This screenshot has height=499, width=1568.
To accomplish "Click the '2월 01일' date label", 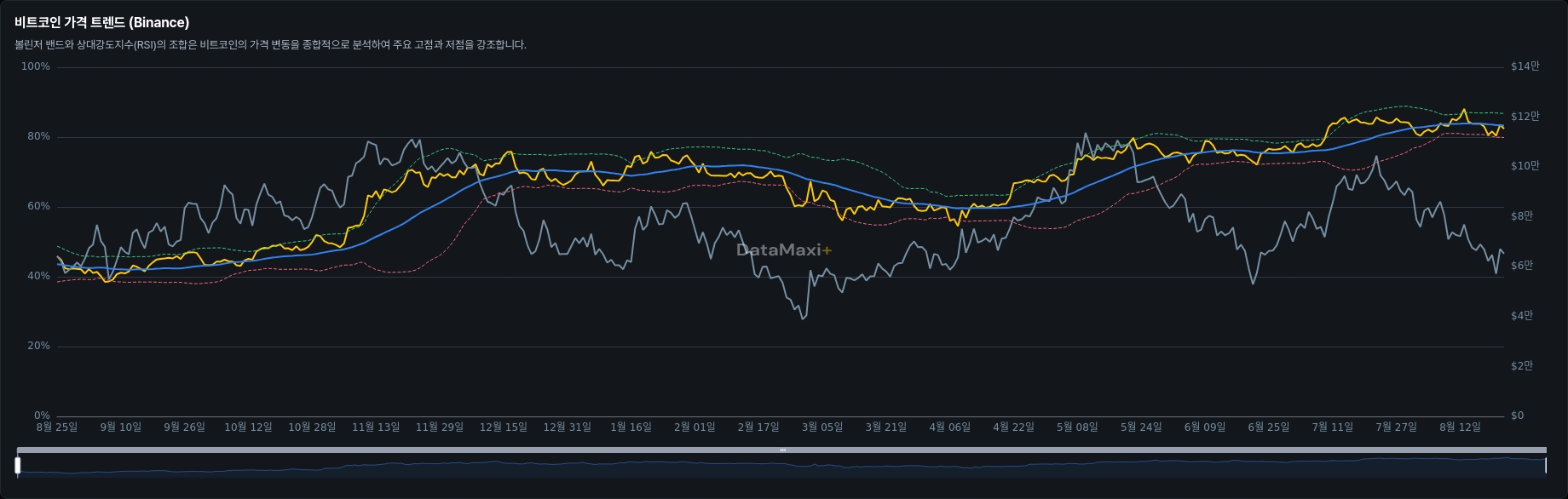I will tap(695, 427).
